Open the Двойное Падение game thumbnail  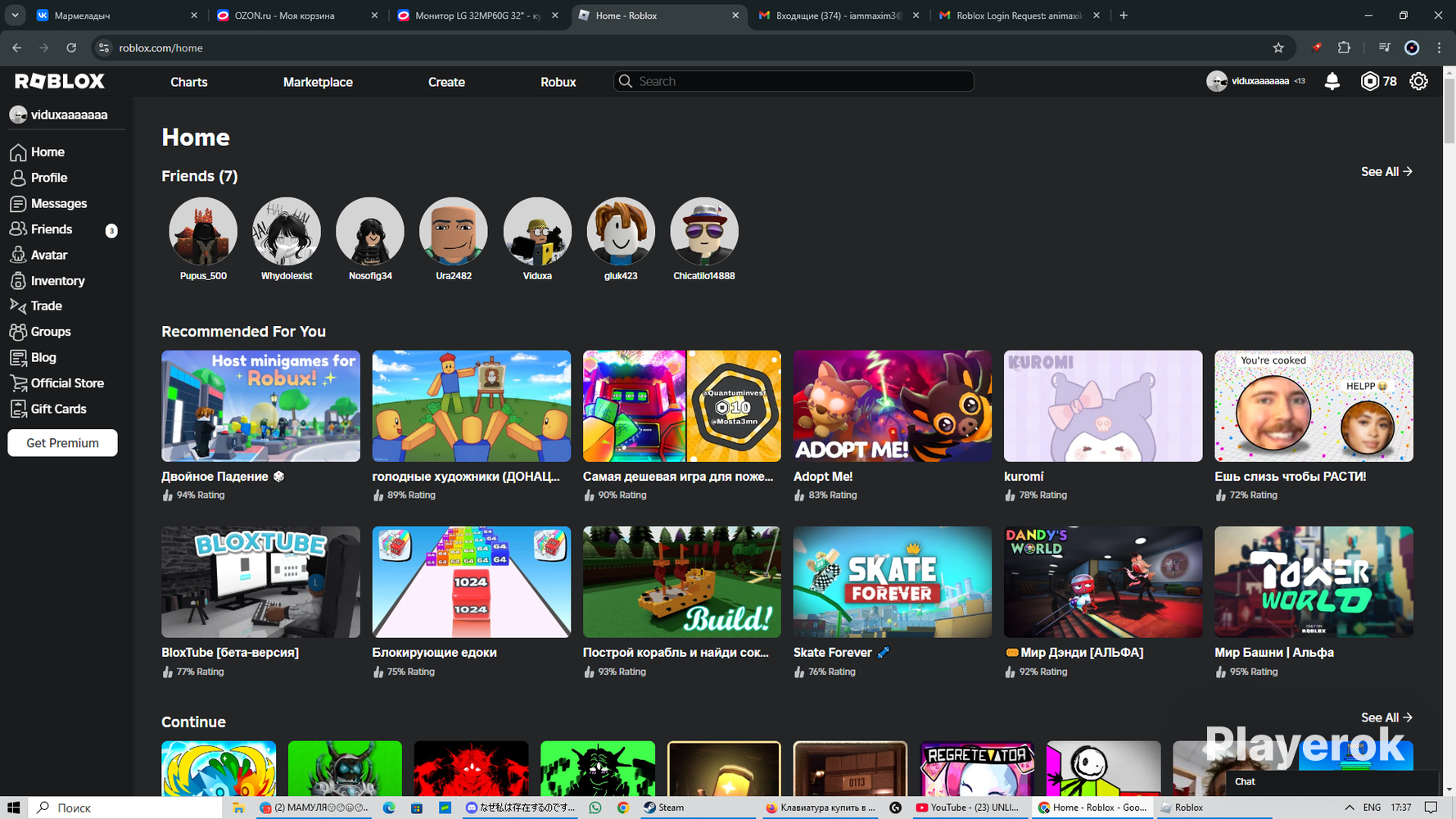pyautogui.click(x=260, y=406)
